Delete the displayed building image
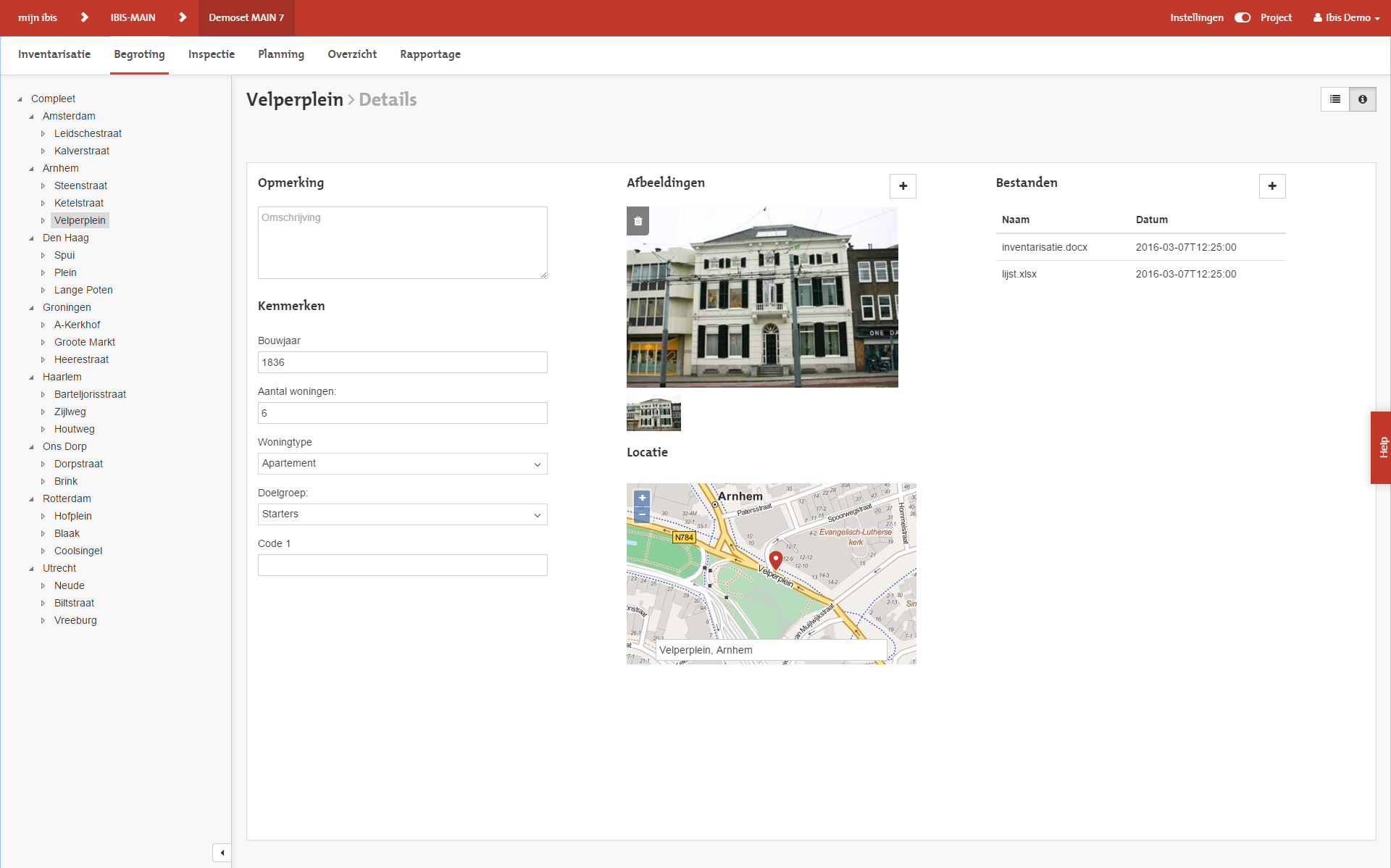 click(x=638, y=221)
